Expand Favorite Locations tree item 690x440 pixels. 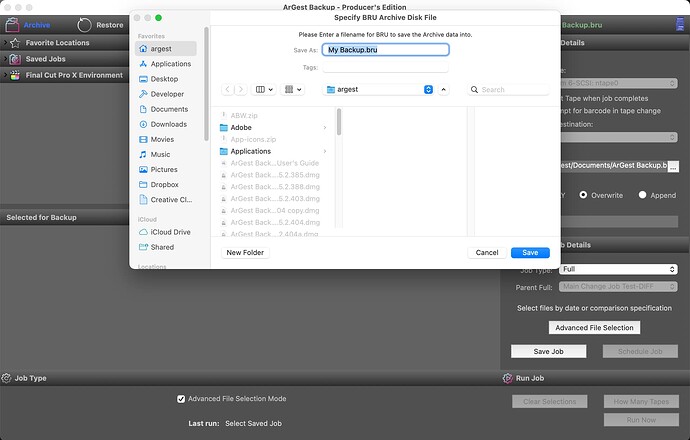pyautogui.click(x=5, y=43)
